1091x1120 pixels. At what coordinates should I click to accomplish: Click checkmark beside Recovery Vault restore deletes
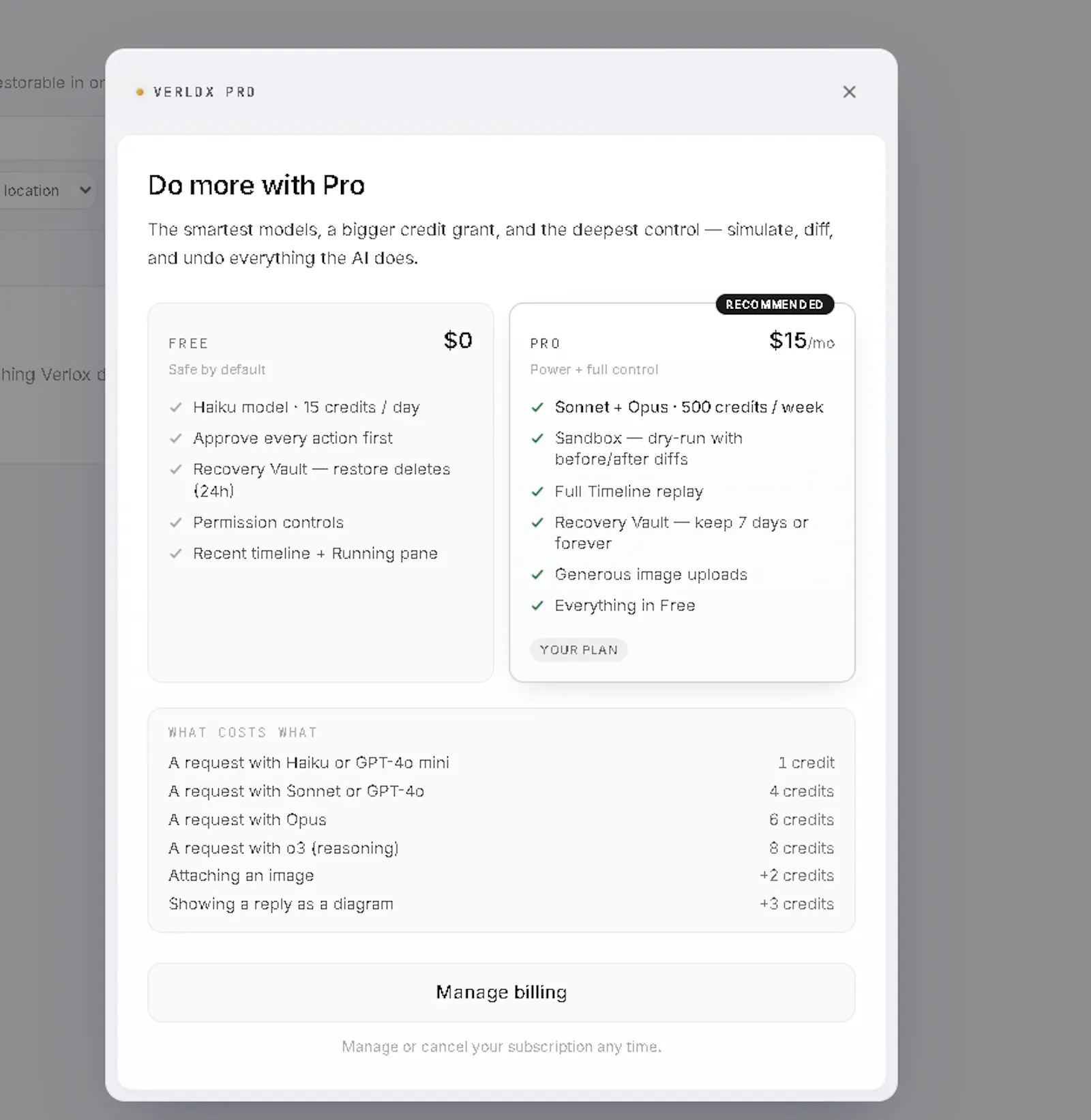(x=176, y=469)
